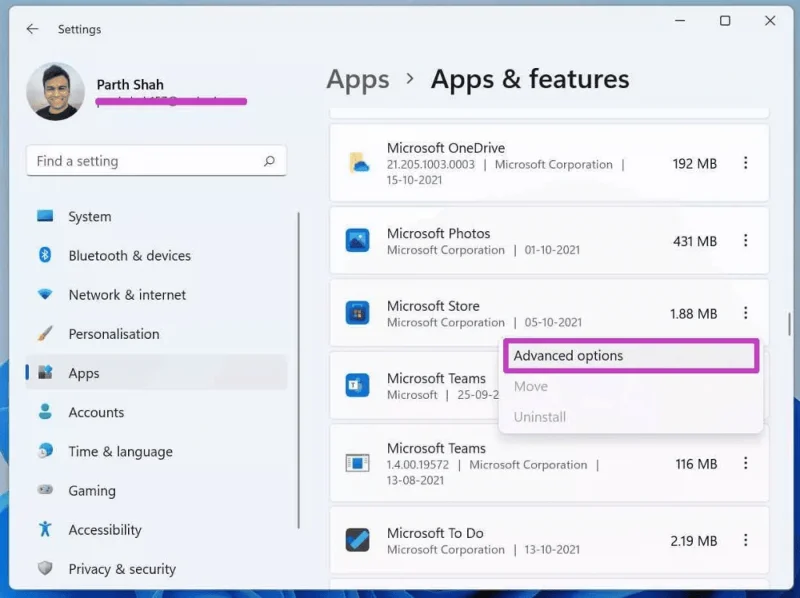Click the Microsoft OneDrive name text

[446, 148]
